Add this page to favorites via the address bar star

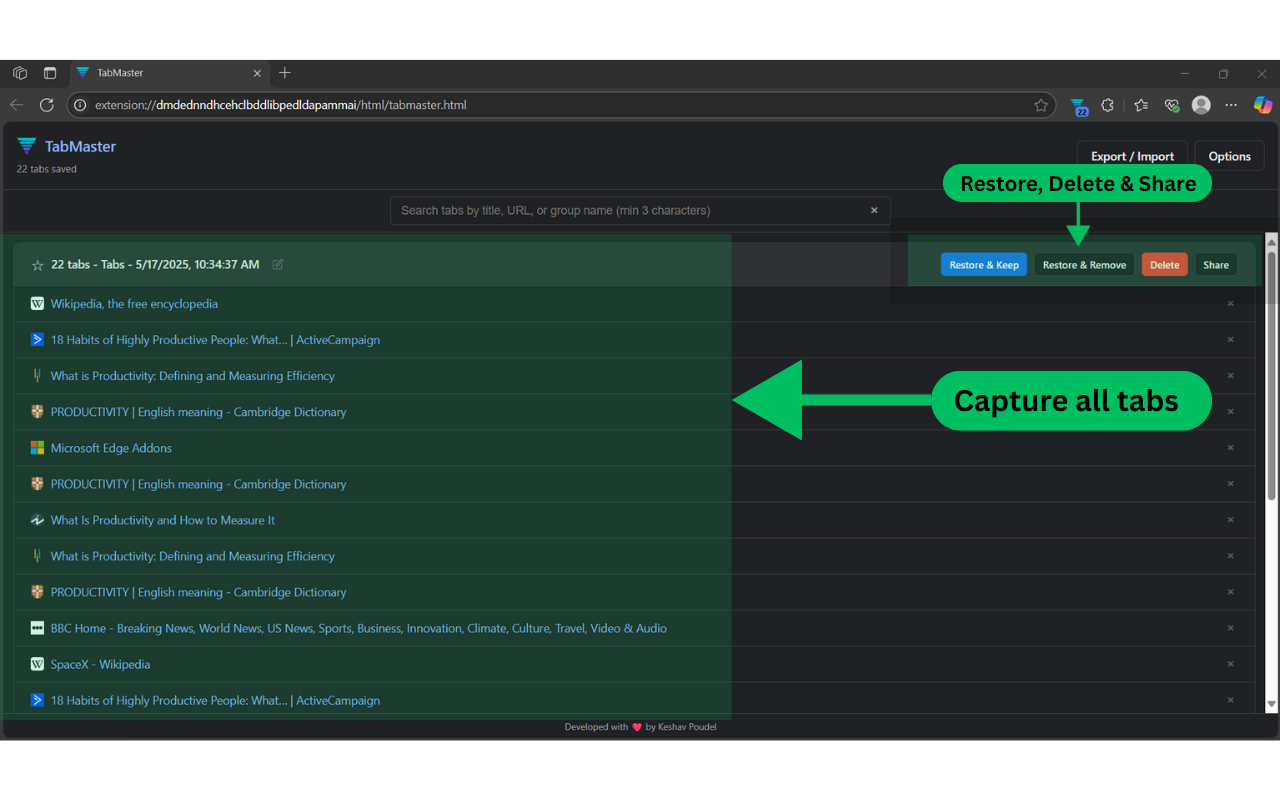coord(1041,105)
